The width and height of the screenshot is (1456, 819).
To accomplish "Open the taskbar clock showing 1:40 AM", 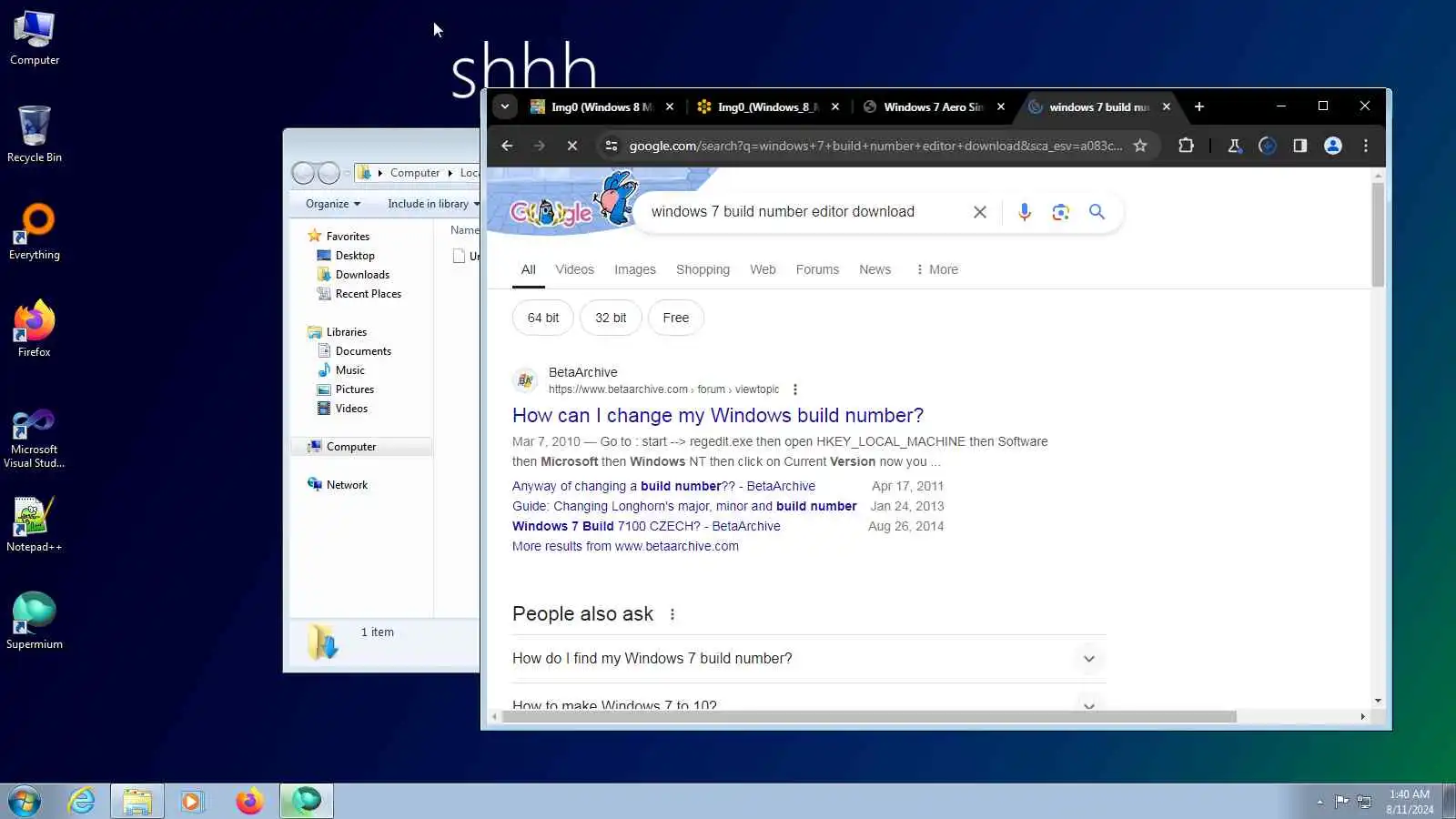I will [x=1410, y=802].
